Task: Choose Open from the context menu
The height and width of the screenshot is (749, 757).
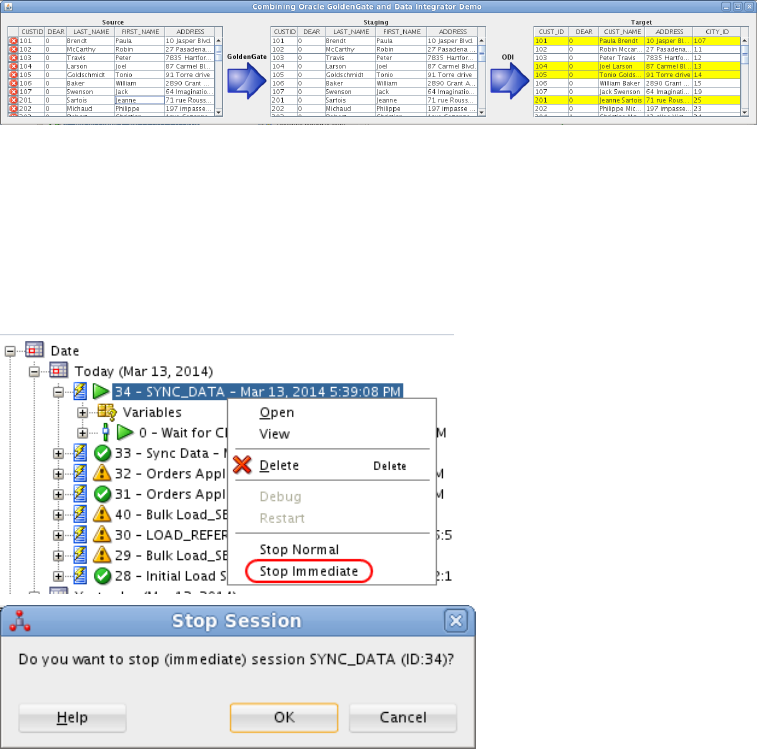Action: pos(332,412)
